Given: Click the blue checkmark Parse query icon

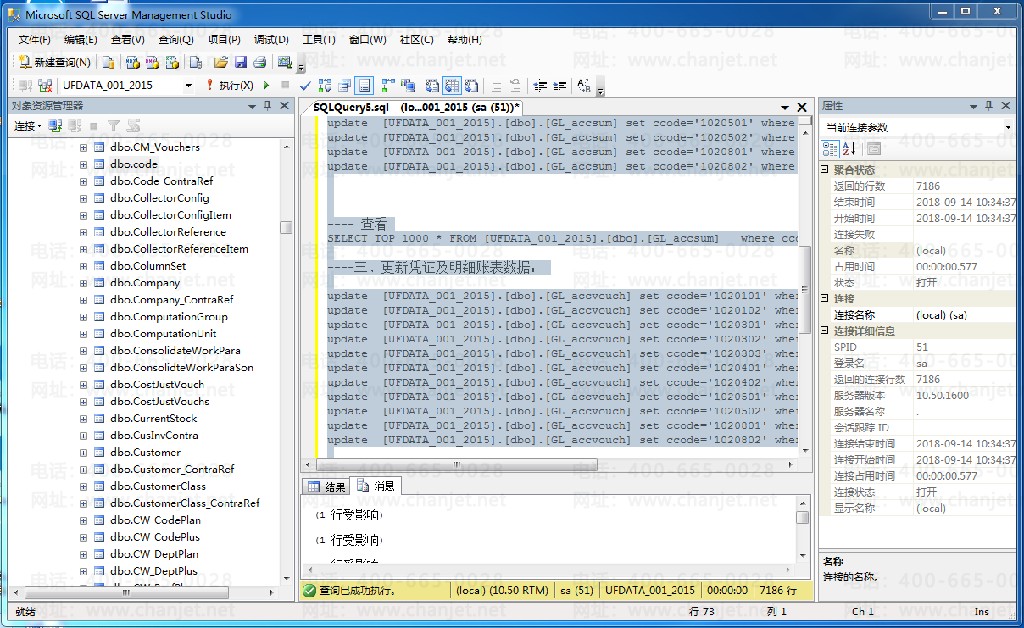Looking at the screenshot, I should 306,86.
